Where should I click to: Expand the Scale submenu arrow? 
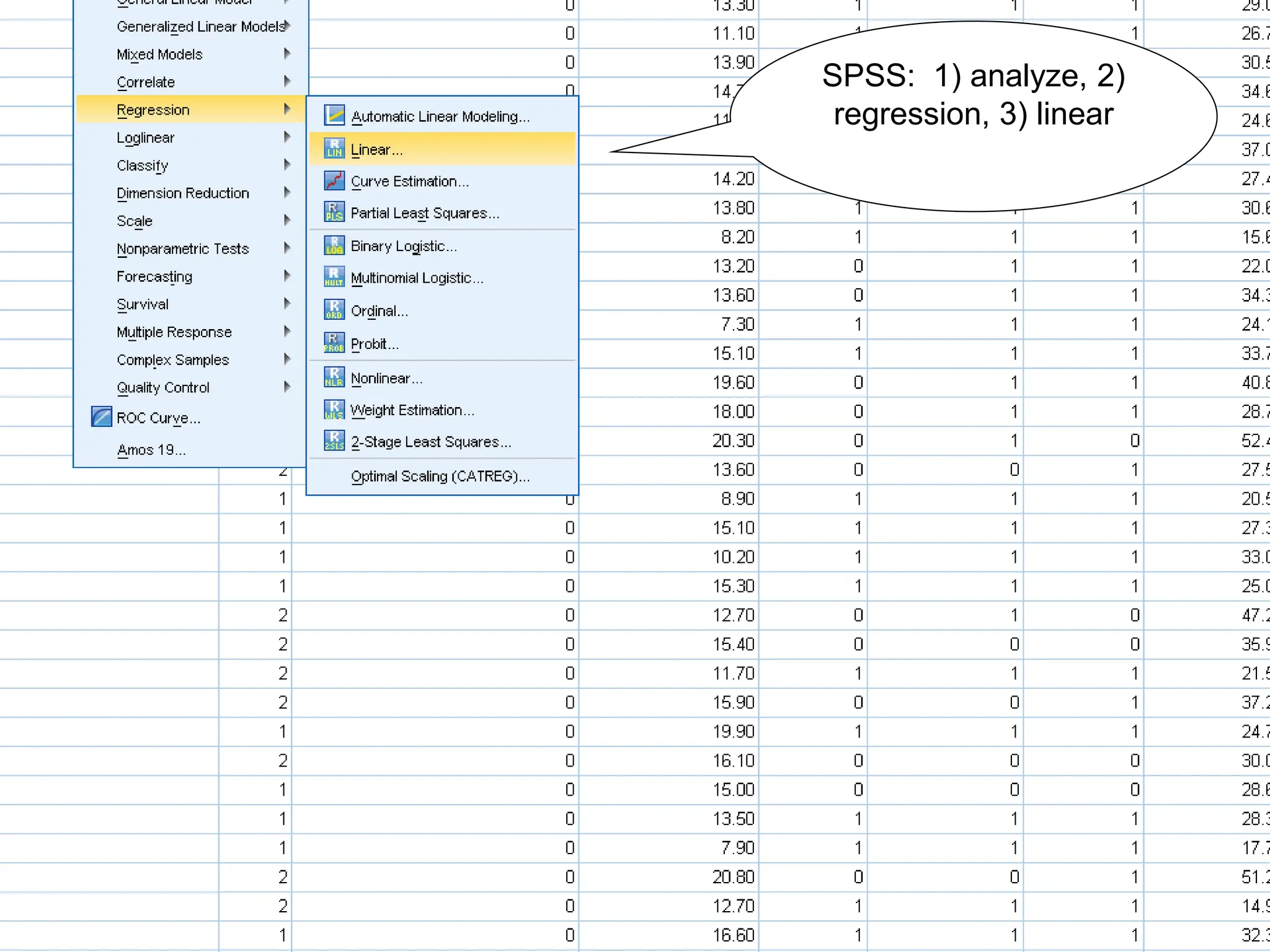(287, 220)
